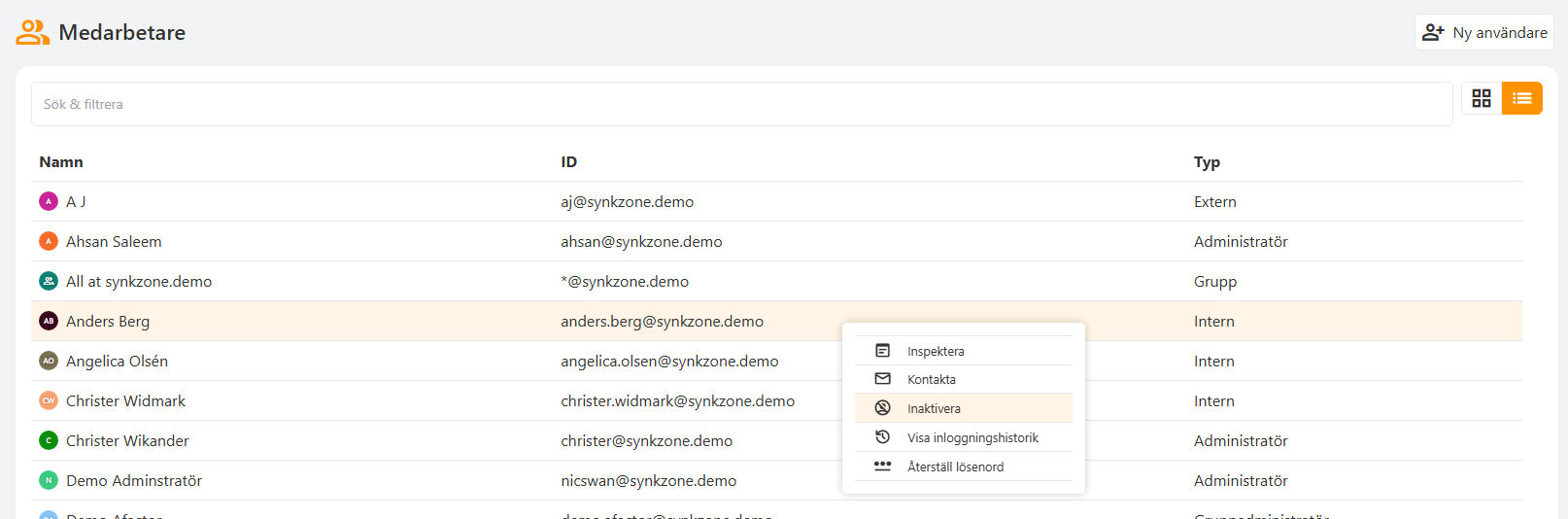Click Intern type in Anders Berg row
This screenshot has height=519, width=1568.
1214,321
